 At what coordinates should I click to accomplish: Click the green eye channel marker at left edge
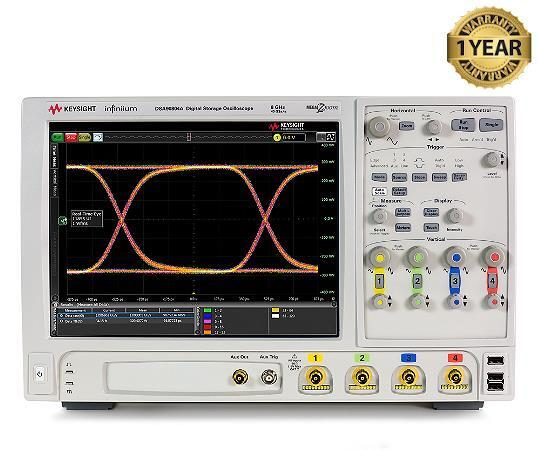point(63,221)
